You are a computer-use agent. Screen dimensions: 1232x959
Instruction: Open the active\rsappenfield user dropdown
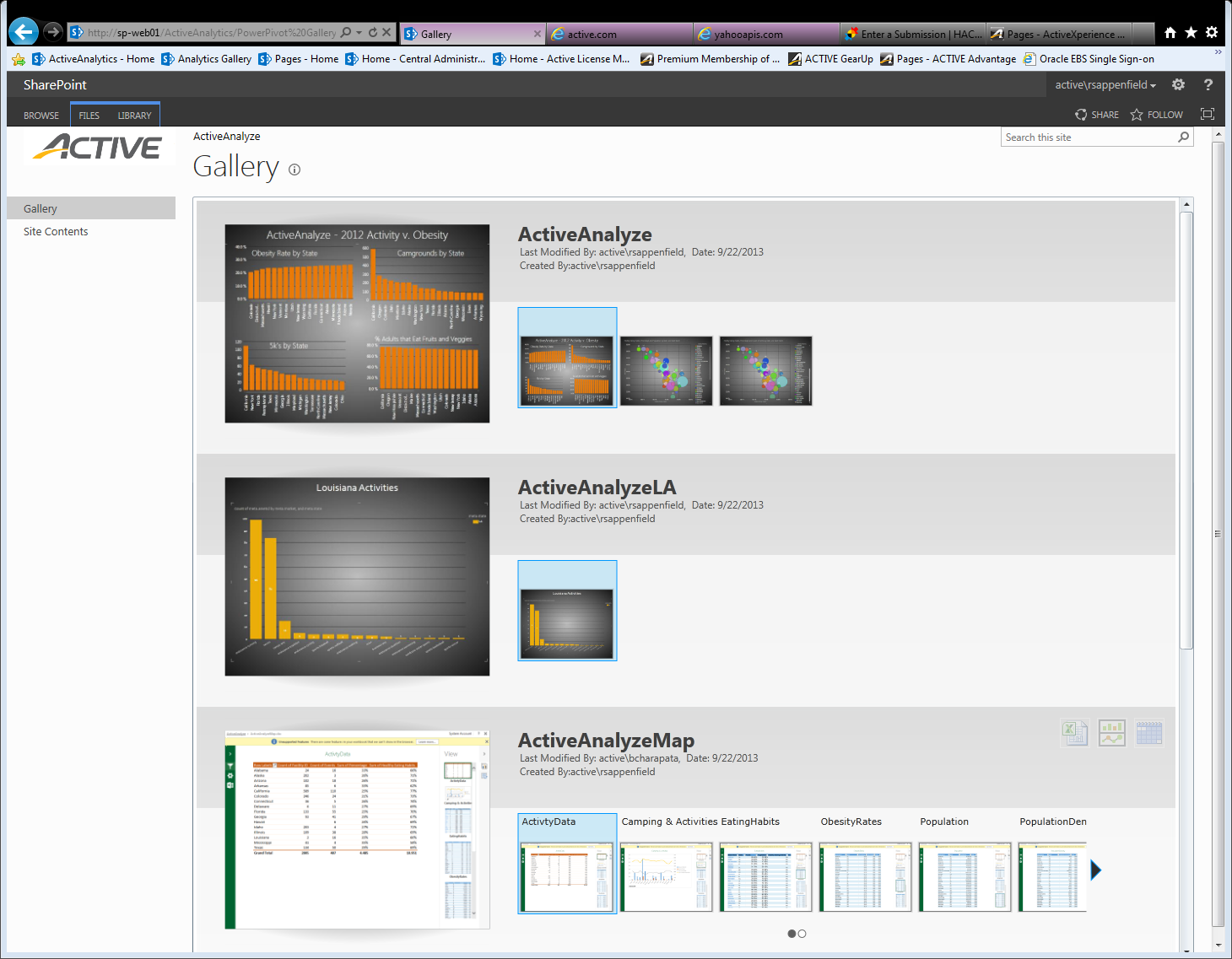(1105, 85)
